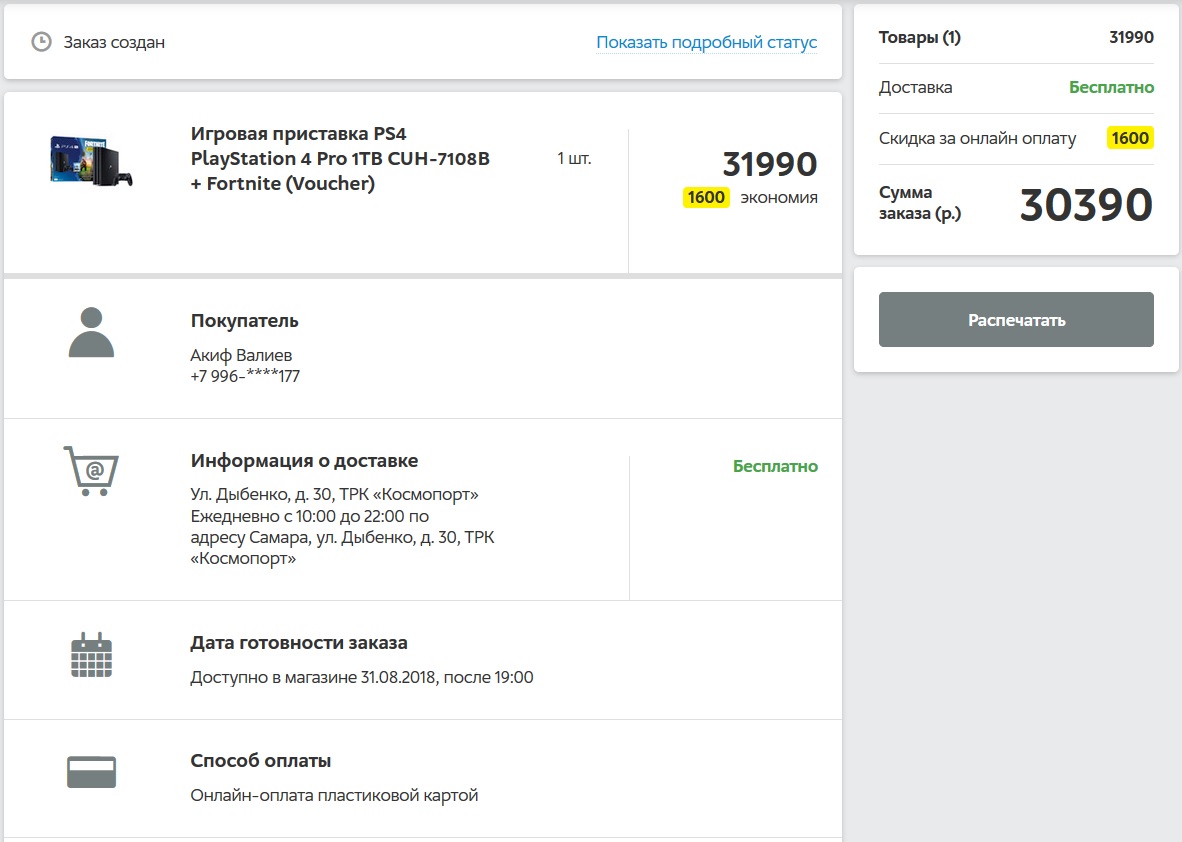Click the credit card payment icon
The image size is (1182, 842).
91,772
